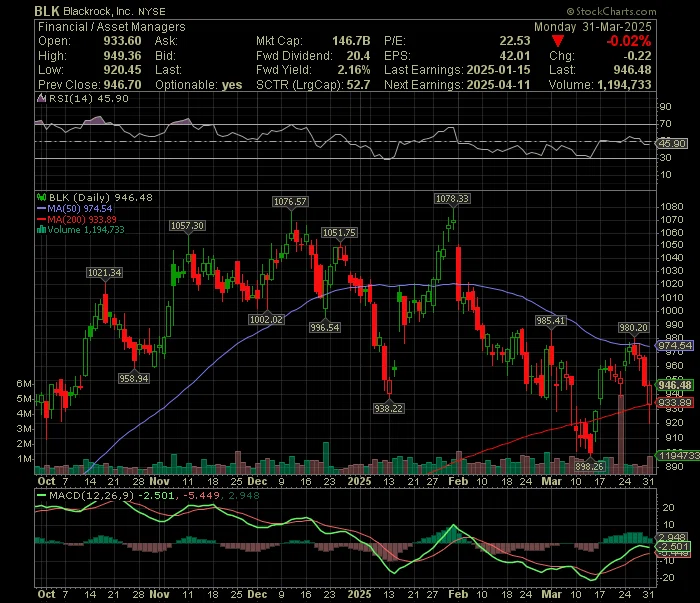Screen dimensions: 700x603
Task: Click the Dec label on price axis
Action: click(x=257, y=482)
